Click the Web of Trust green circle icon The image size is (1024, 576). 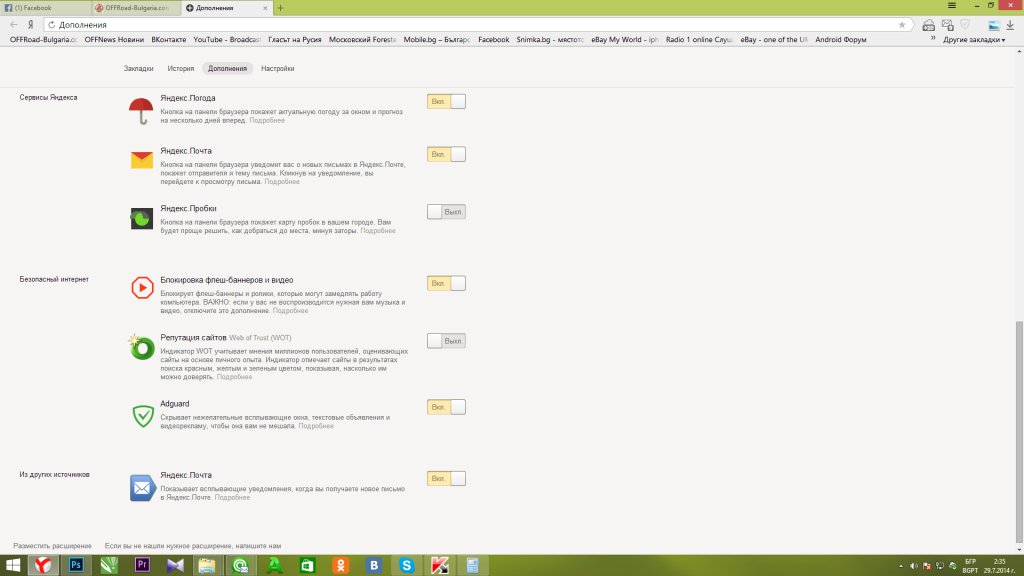click(x=141, y=347)
